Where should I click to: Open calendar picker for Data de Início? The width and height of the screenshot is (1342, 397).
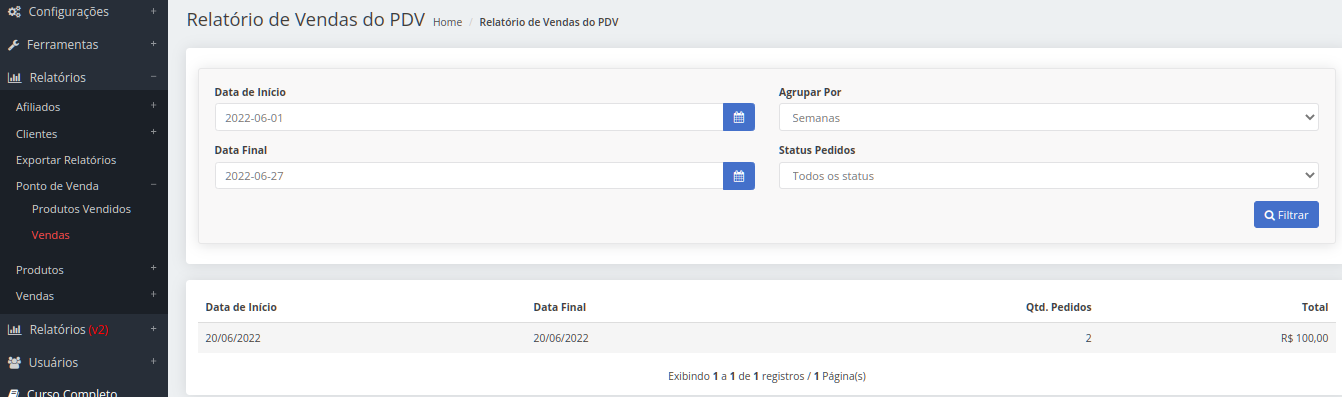tap(739, 117)
